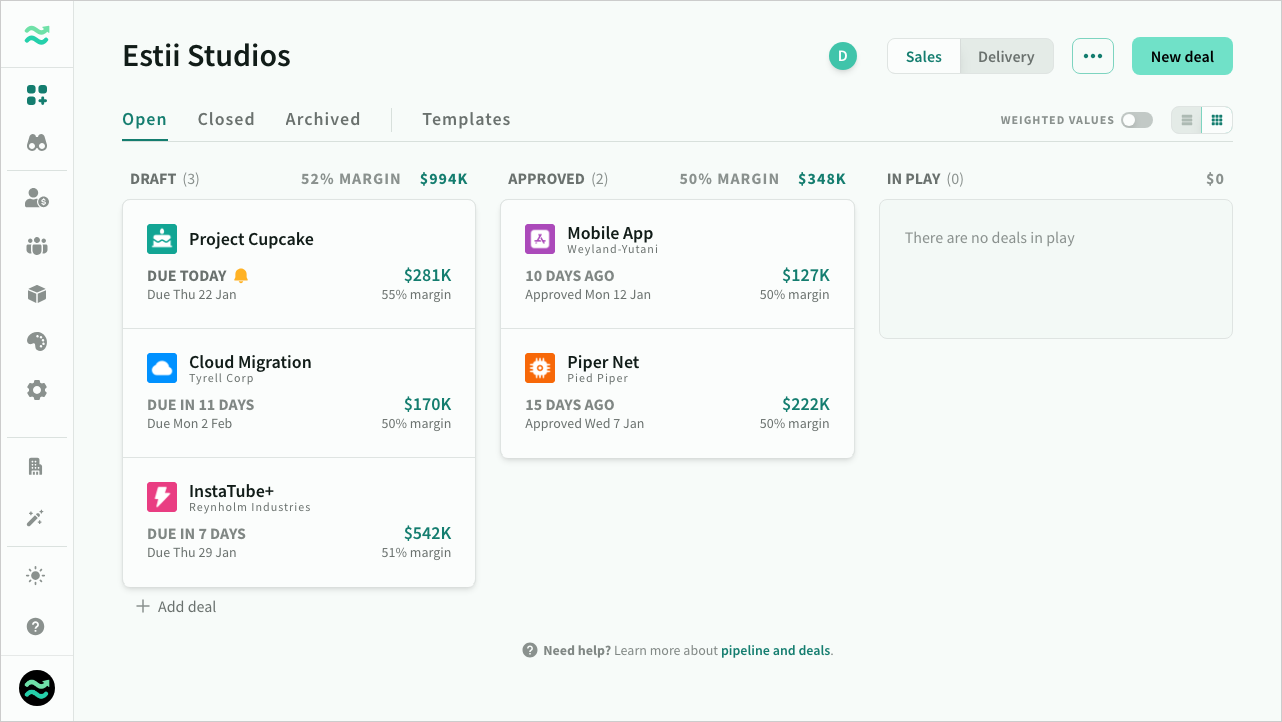Toggle the Weighted Values switch
This screenshot has height=722, width=1282.
pyautogui.click(x=1136, y=120)
